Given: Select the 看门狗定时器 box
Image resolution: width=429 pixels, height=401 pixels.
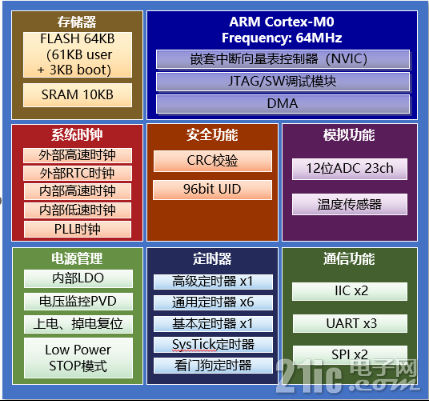Looking at the screenshot, I should pyautogui.click(x=213, y=366).
